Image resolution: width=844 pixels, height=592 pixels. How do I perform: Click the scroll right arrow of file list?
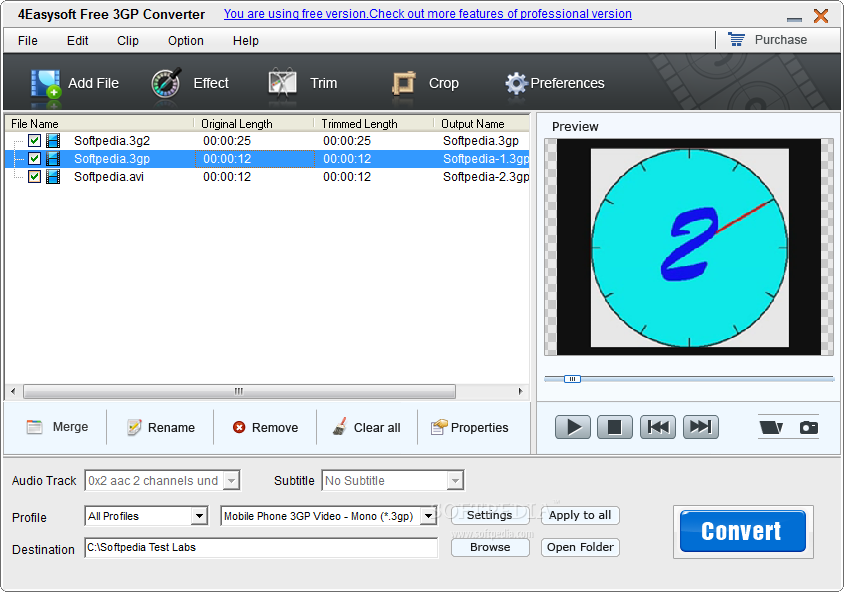pyautogui.click(x=521, y=391)
